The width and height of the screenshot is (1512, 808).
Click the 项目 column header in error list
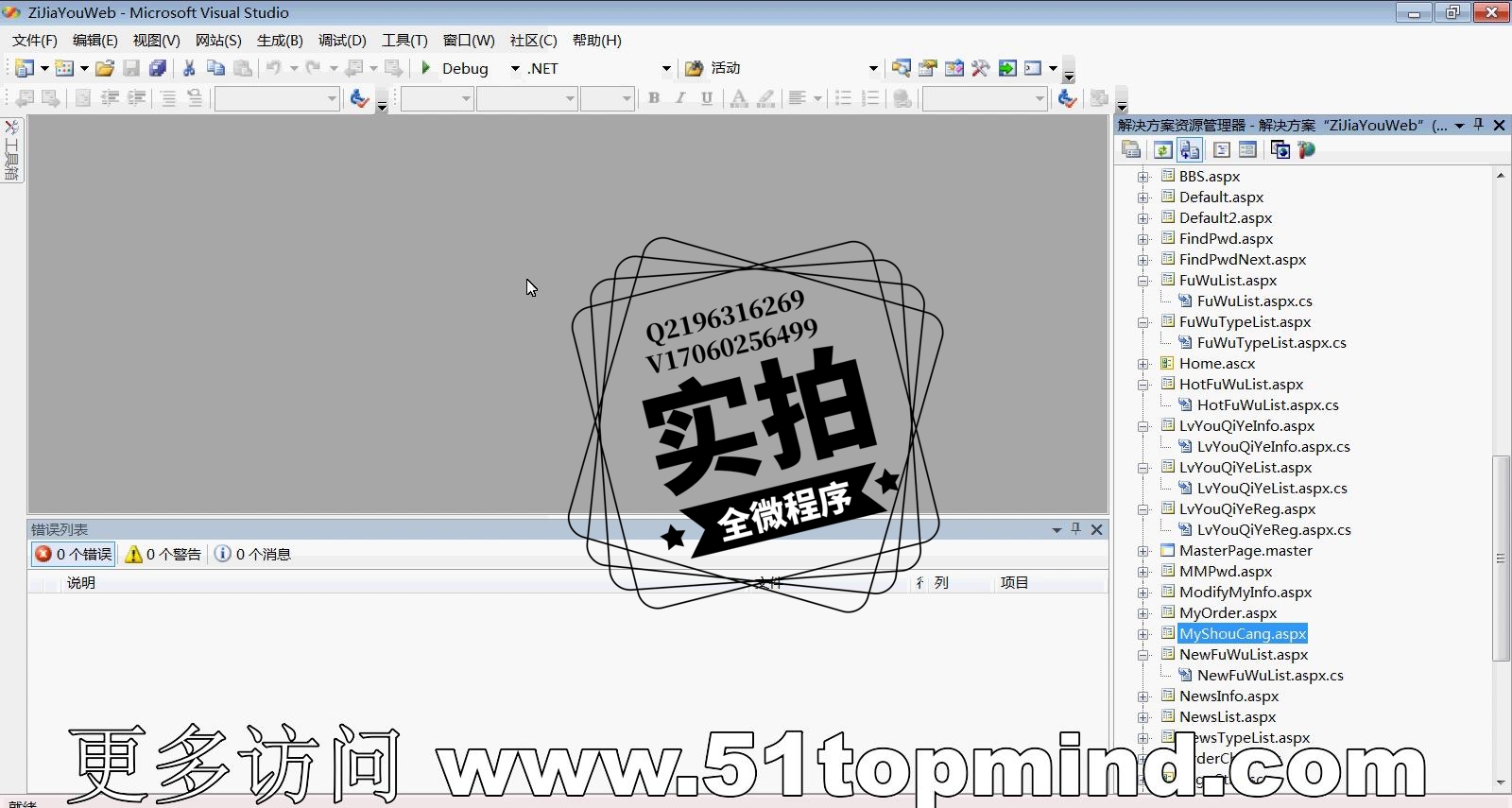coord(1014,583)
